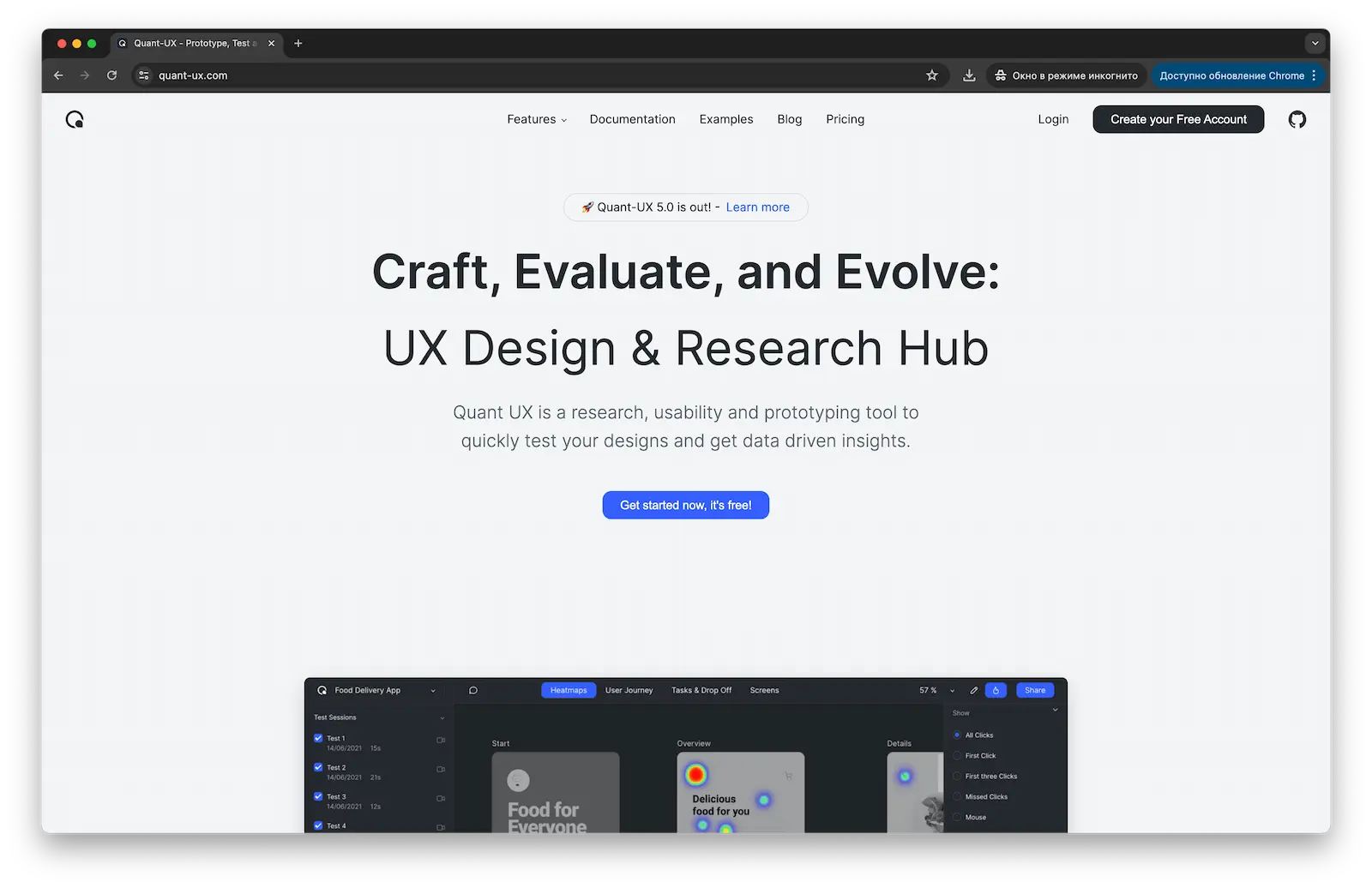
Task: Open the site information icon in the address bar
Action: [x=144, y=75]
